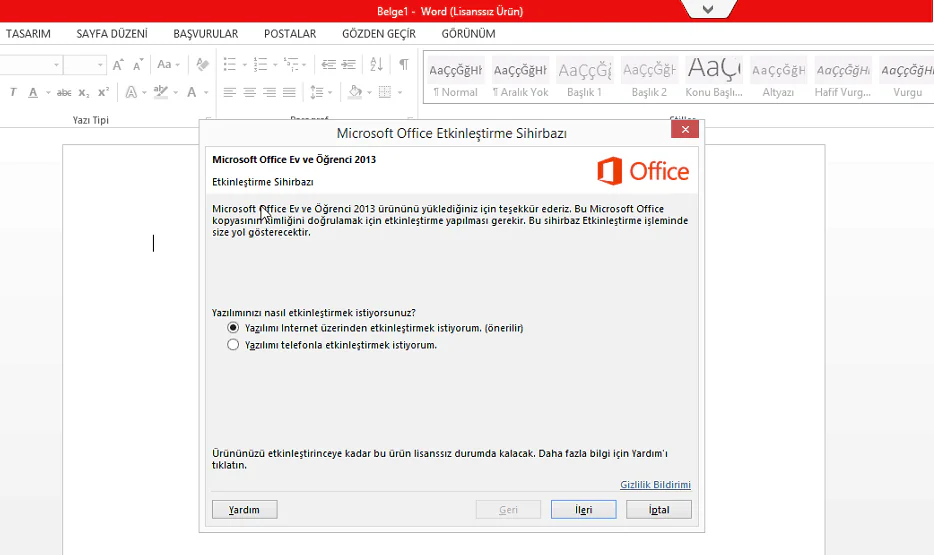
Task: Align text to the right
Action: (x=270, y=92)
